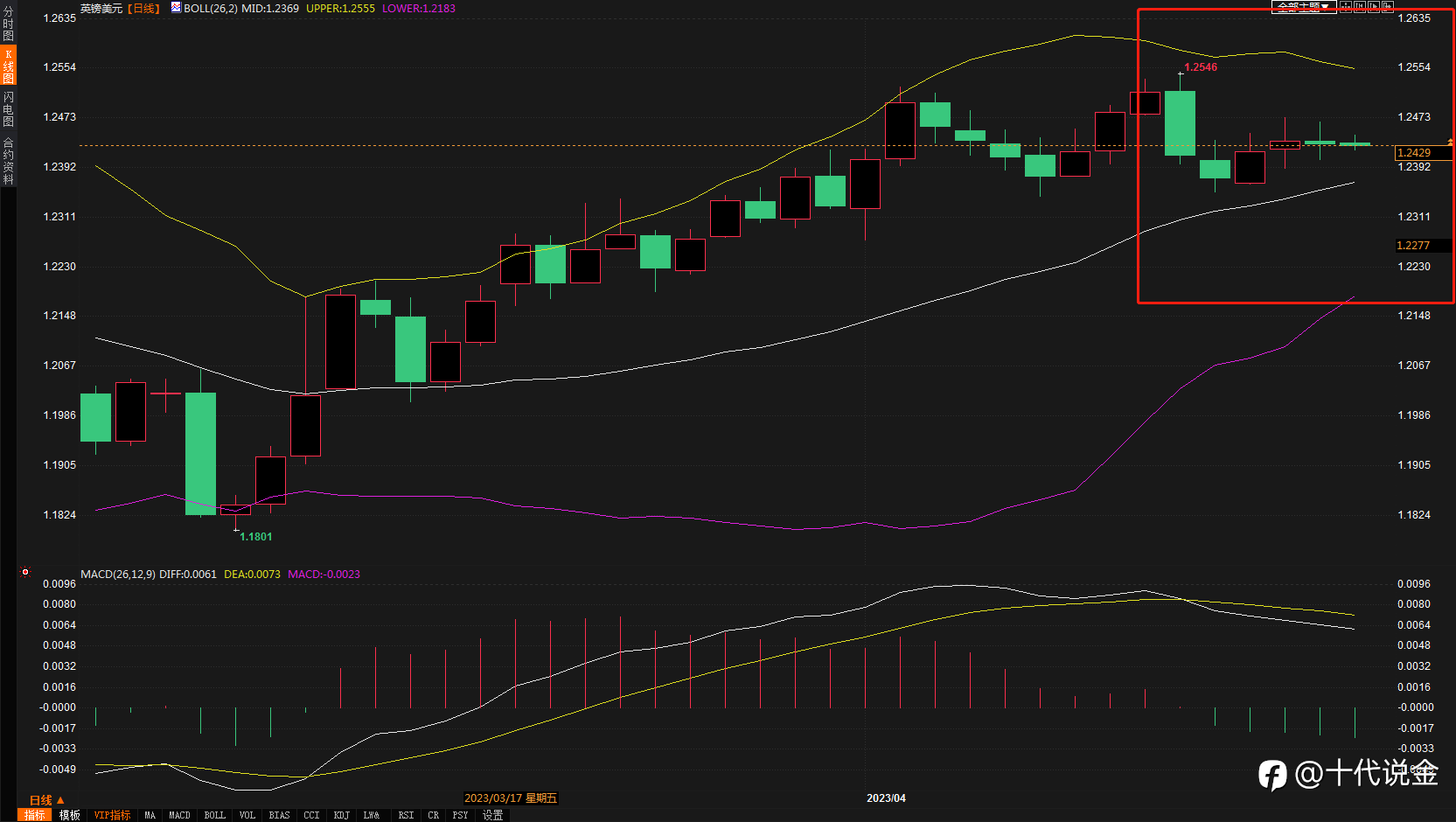Viewport: 1456px width, 822px height.
Task: Choose the MACD indicator button
Action: (179, 815)
